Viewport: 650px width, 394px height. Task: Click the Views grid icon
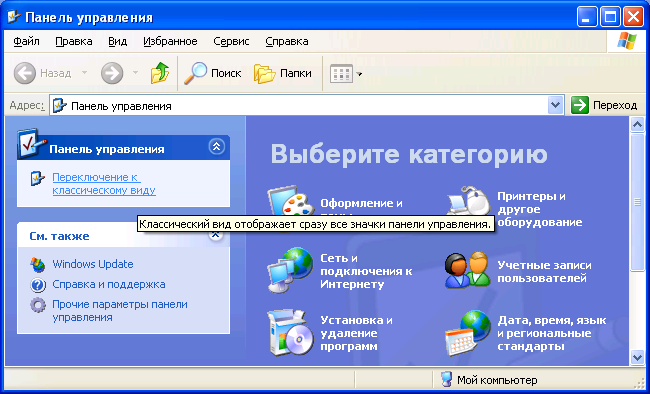(x=341, y=74)
